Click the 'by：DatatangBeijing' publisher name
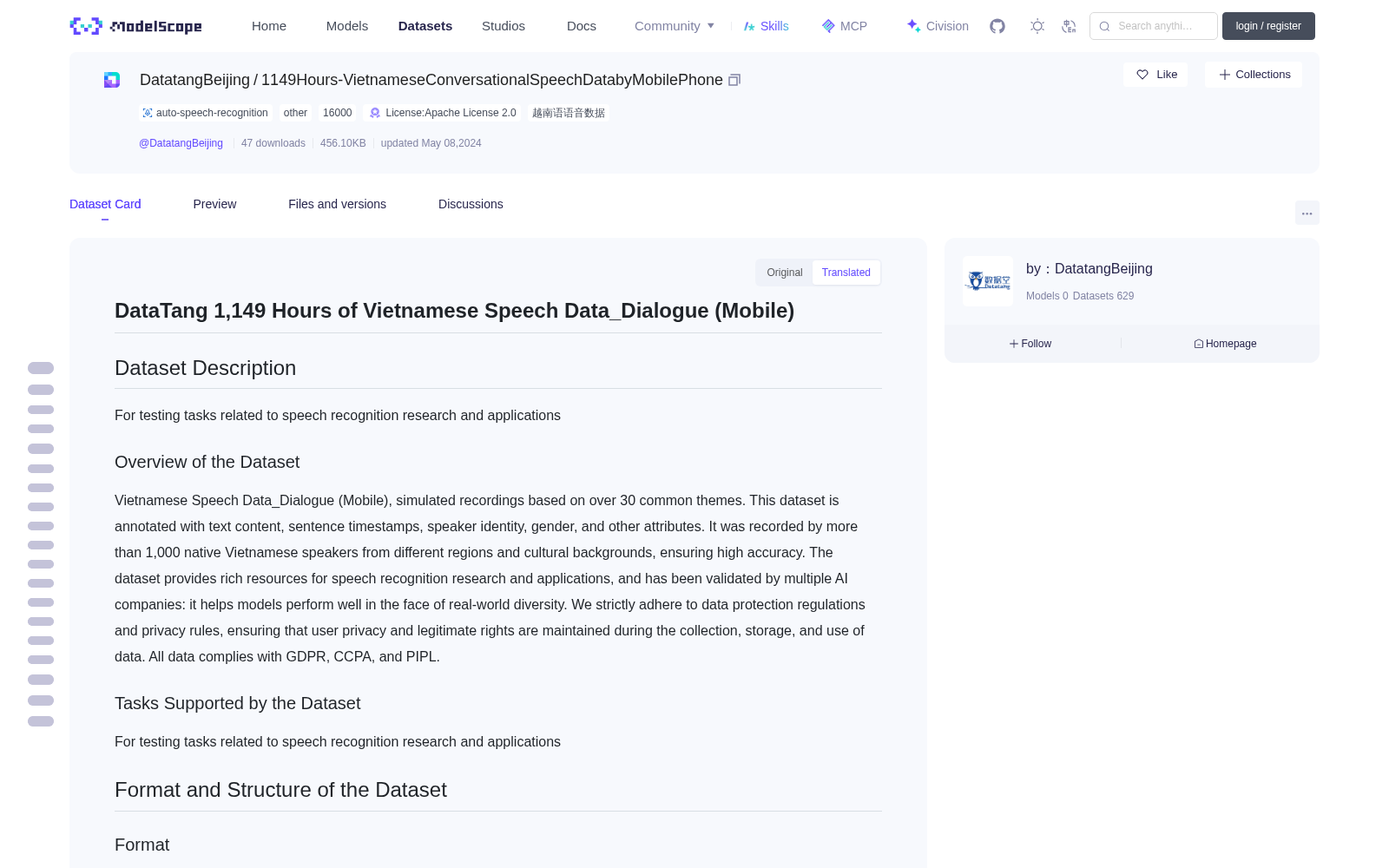 [x=1089, y=269]
